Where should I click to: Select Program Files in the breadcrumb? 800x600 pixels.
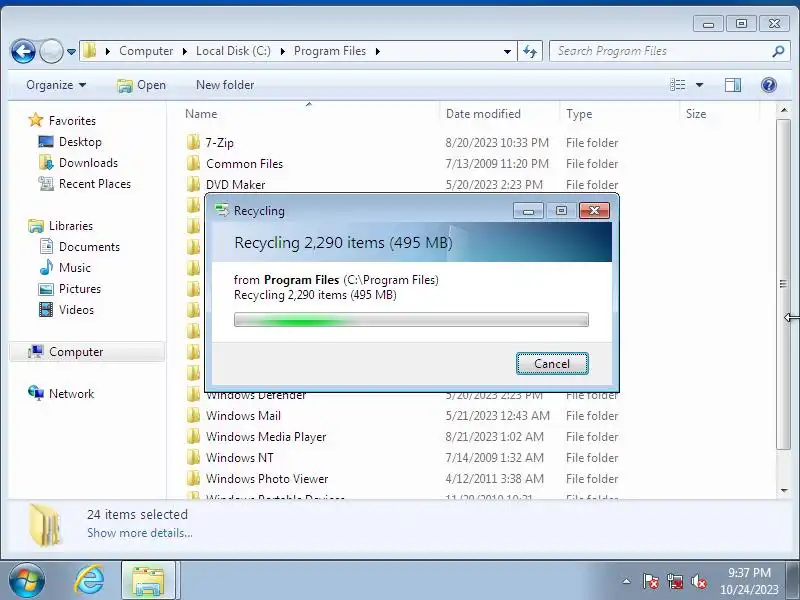[330, 51]
